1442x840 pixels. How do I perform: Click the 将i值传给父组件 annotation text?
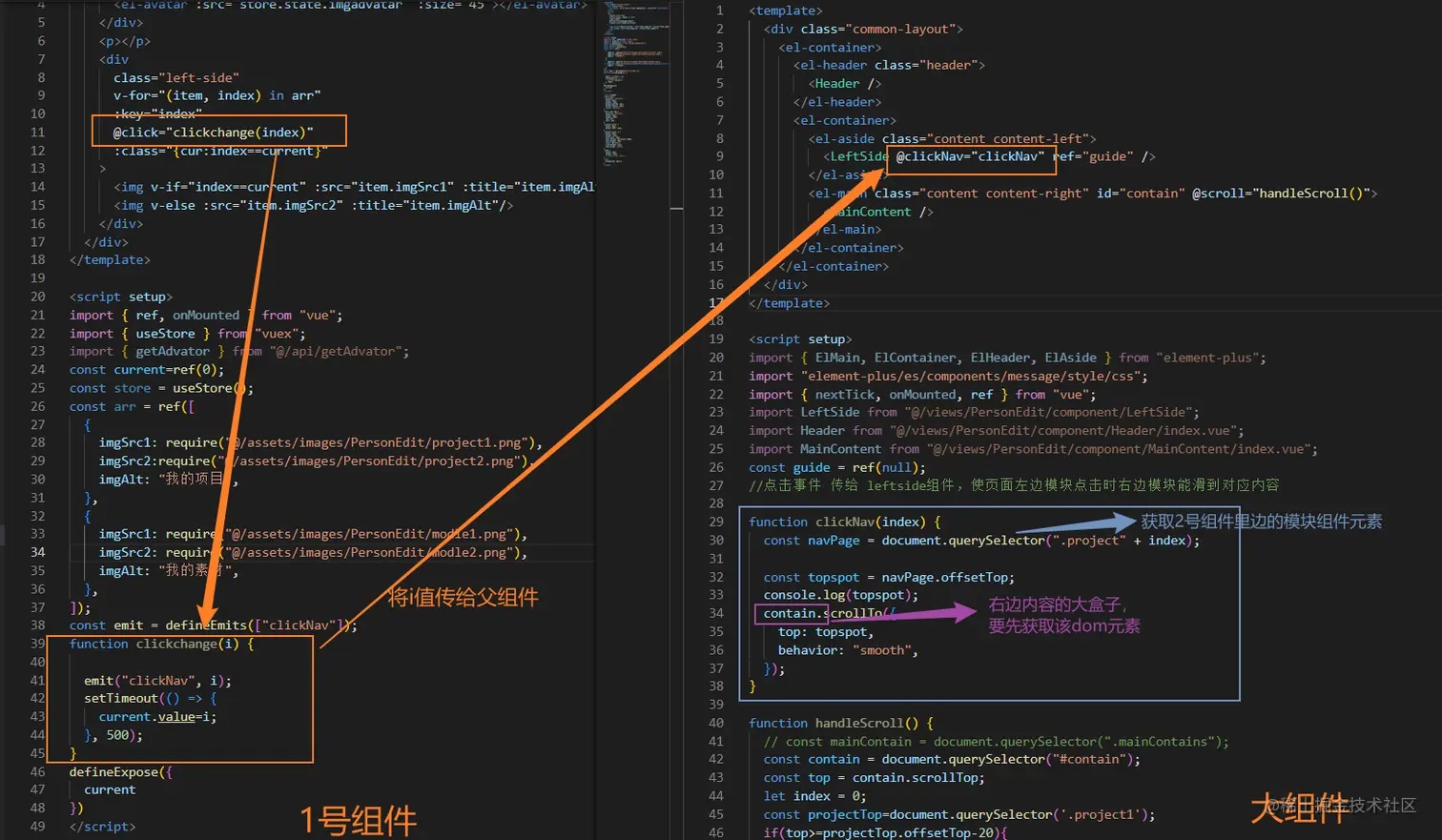[463, 597]
